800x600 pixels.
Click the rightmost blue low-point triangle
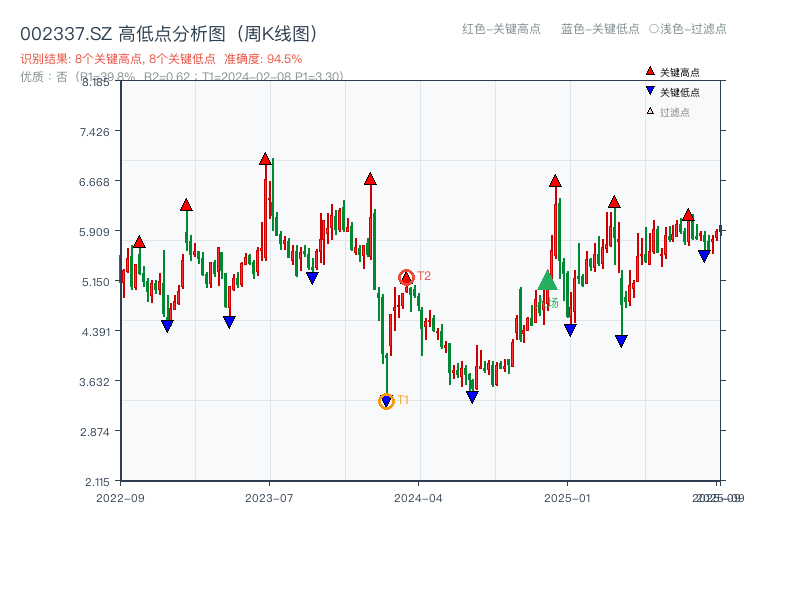[703, 256]
